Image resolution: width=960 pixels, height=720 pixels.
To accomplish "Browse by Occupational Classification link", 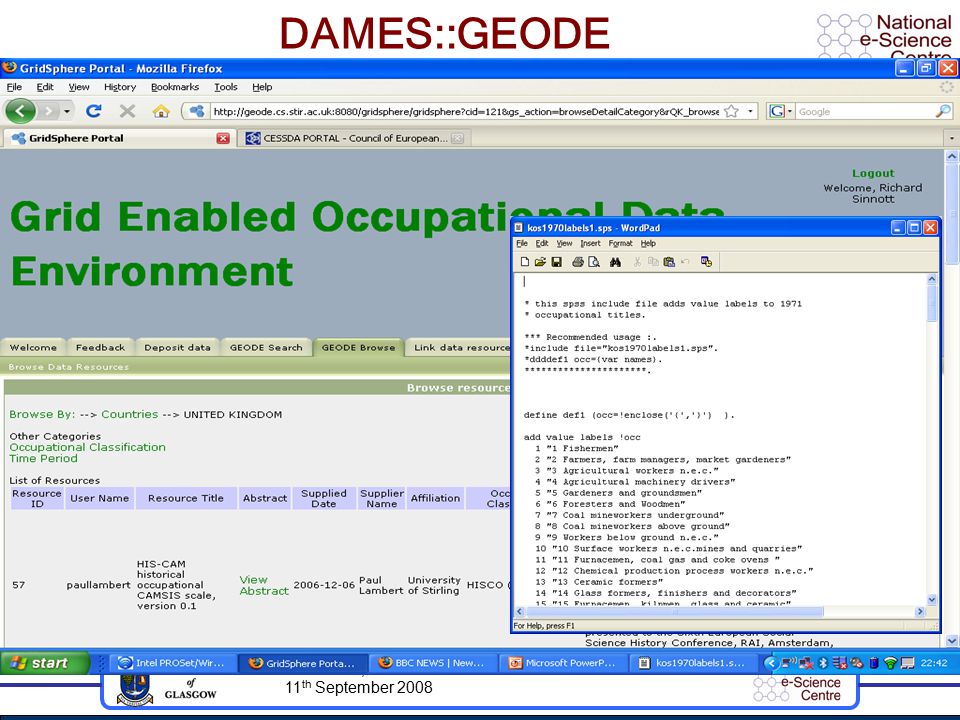I will pyautogui.click(x=88, y=447).
